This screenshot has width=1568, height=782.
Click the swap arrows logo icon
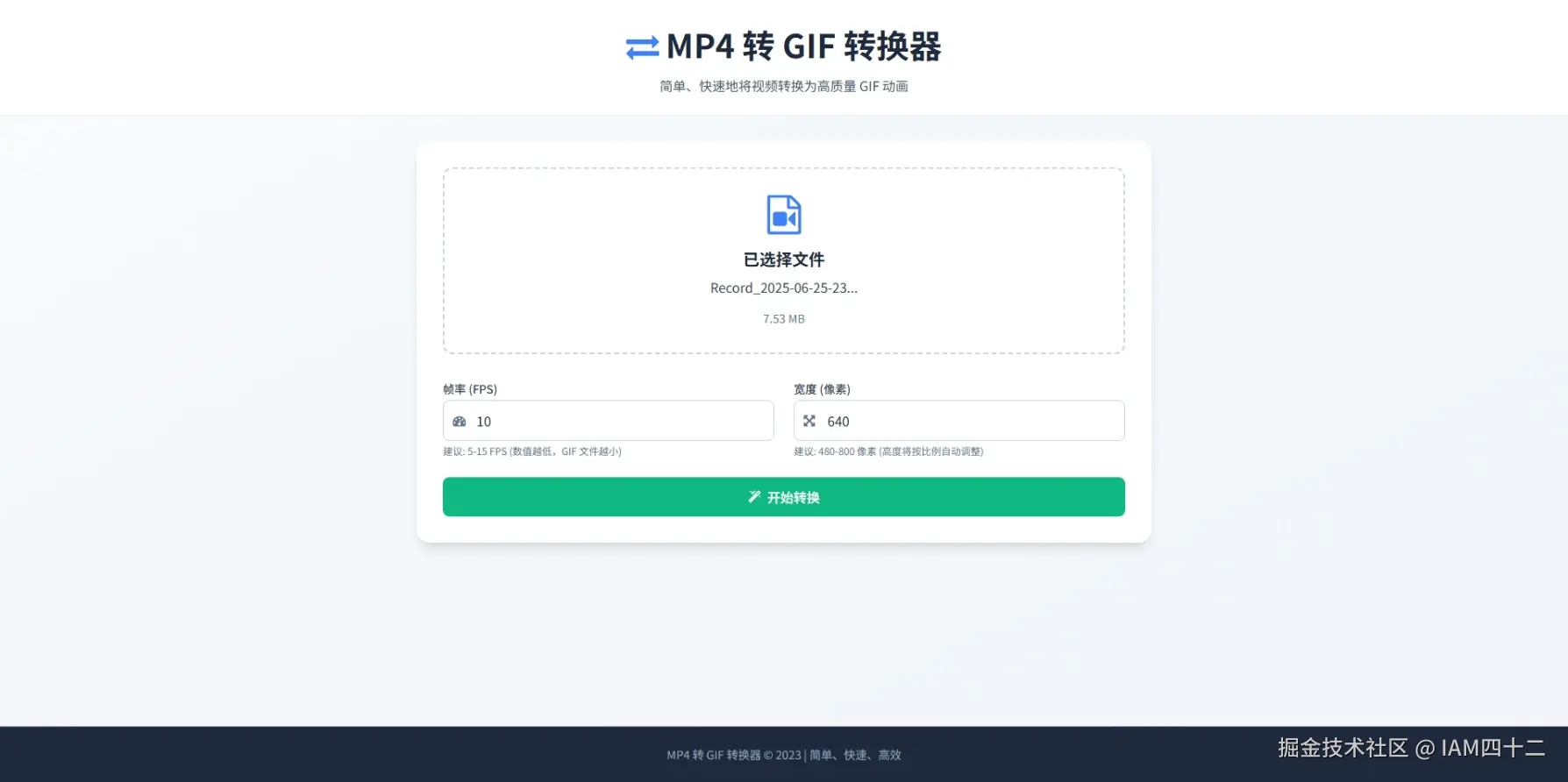[642, 47]
